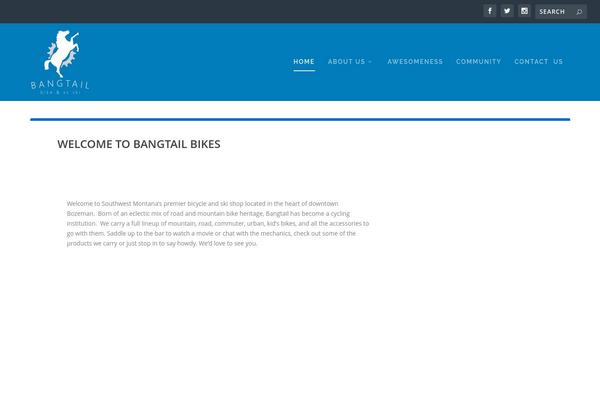
Task: Click the paragraph starting 'Welcome to Southwest Montana's'
Action: 218,223
